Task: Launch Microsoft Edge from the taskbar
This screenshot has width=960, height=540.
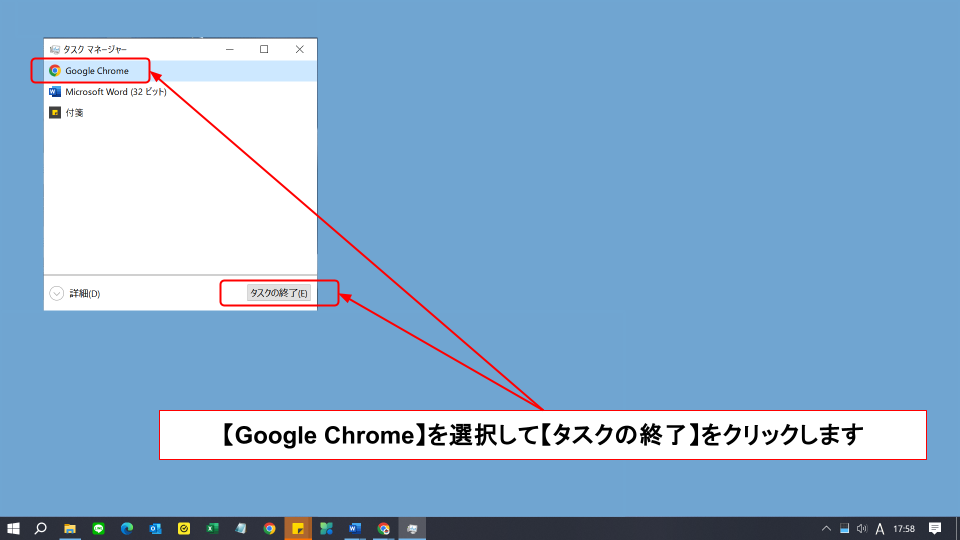Action: point(127,528)
